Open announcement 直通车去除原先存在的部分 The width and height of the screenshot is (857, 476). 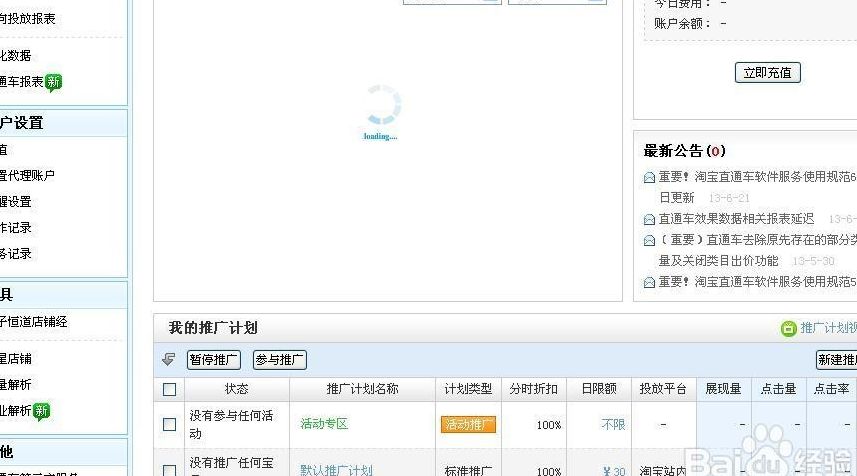[758, 240]
